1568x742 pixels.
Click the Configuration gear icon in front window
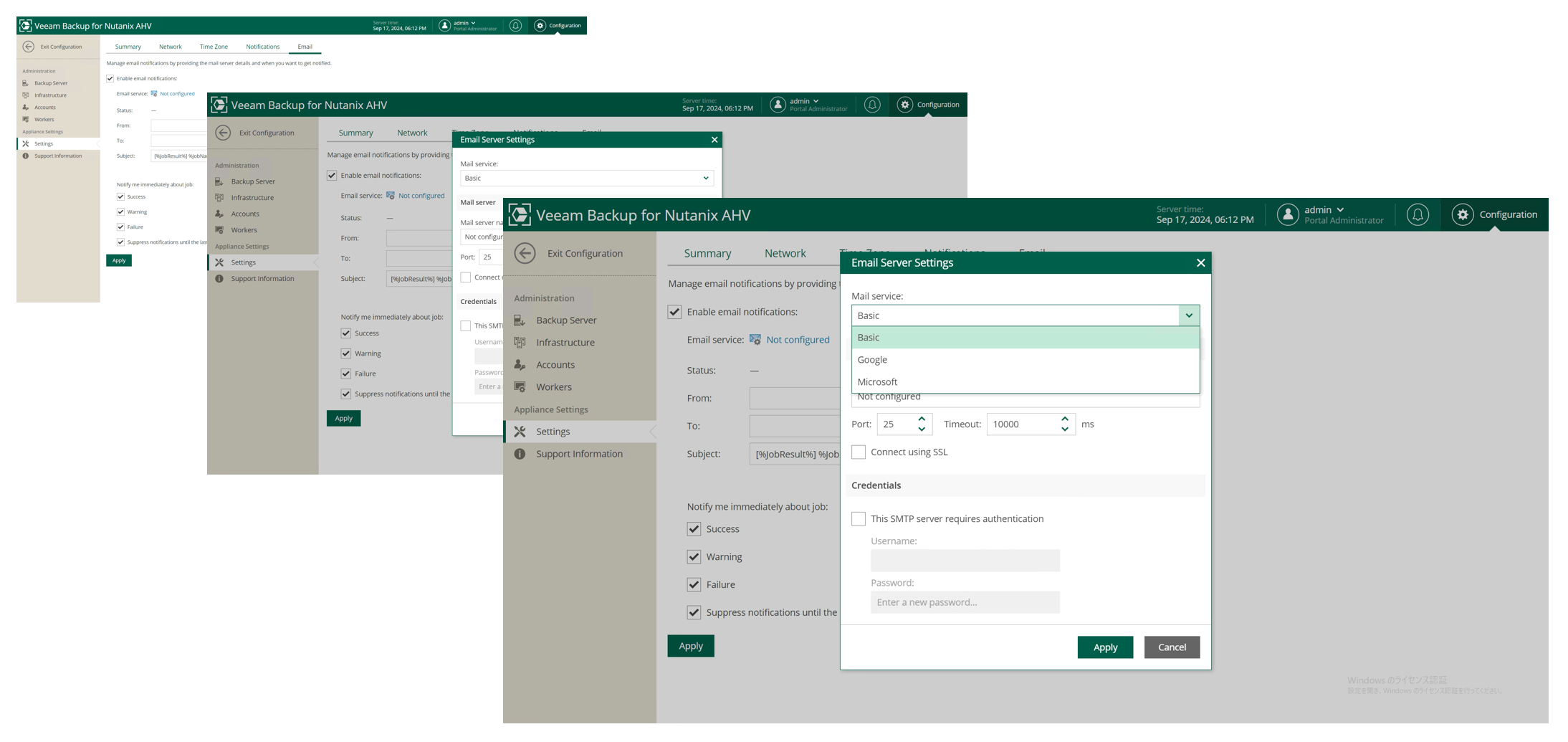pyautogui.click(x=1463, y=214)
